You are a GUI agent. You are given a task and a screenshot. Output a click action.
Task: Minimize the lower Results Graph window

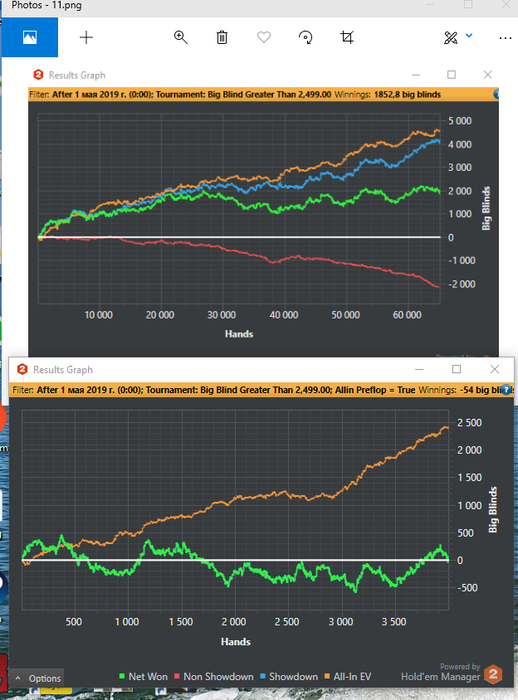(x=419, y=369)
